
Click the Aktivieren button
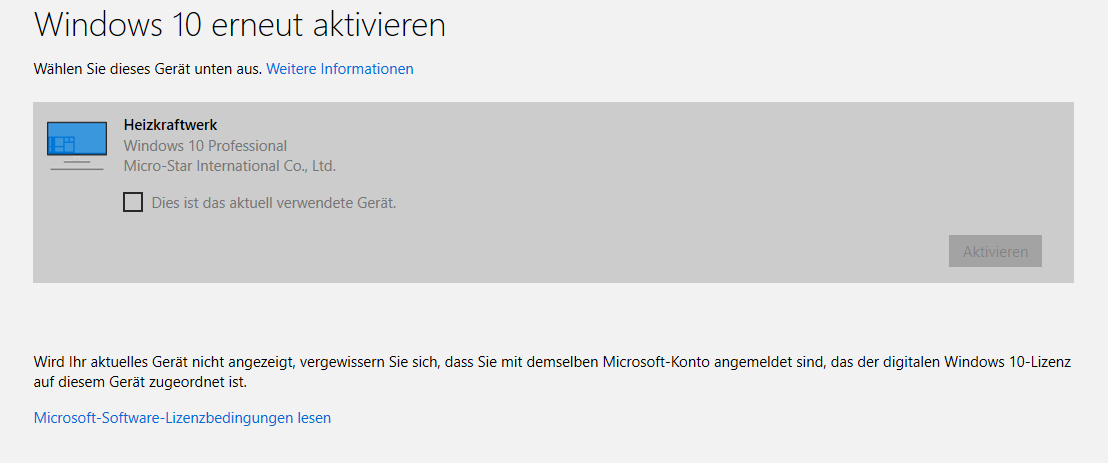[995, 251]
